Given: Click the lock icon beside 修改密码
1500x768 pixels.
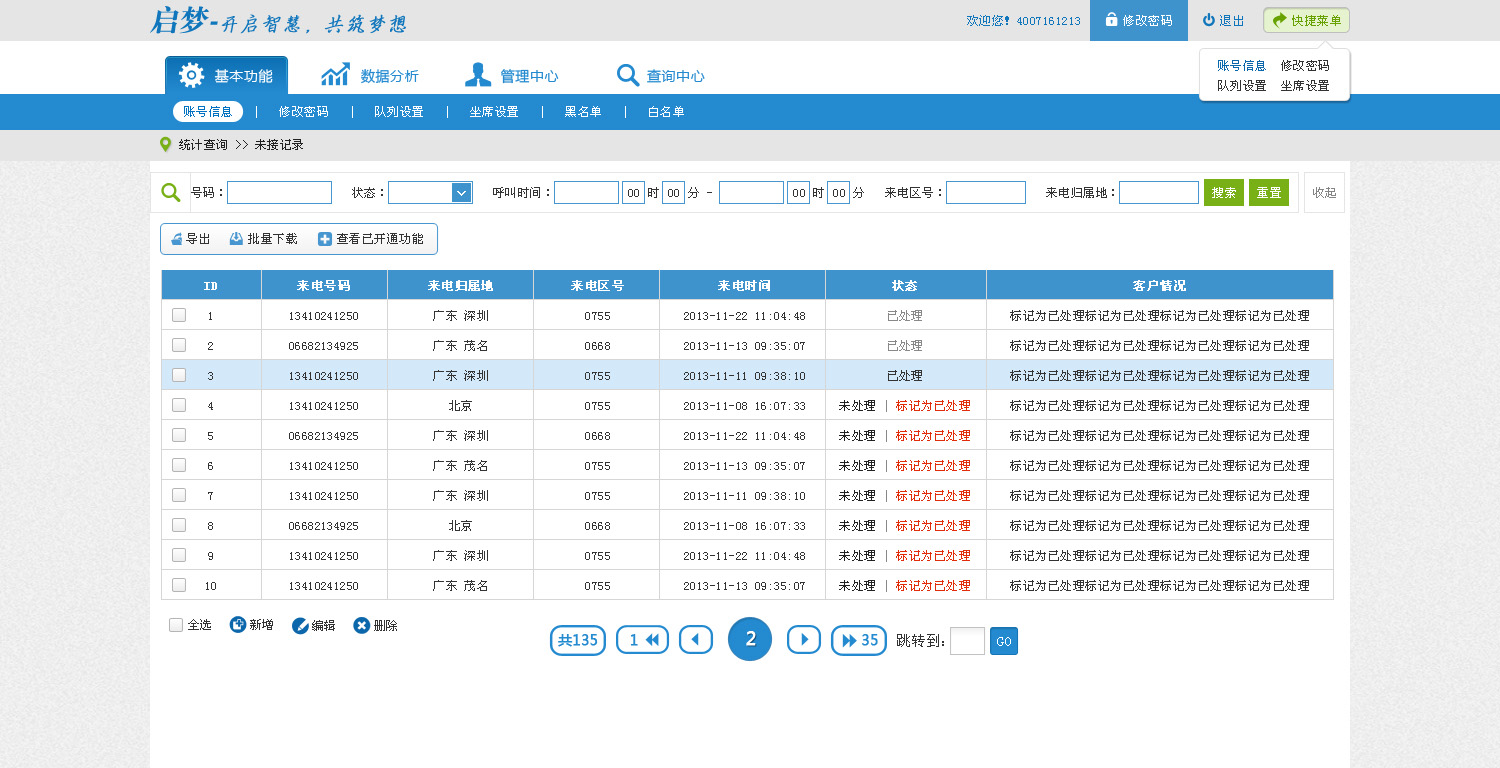Looking at the screenshot, I should tap(1111, 20).
